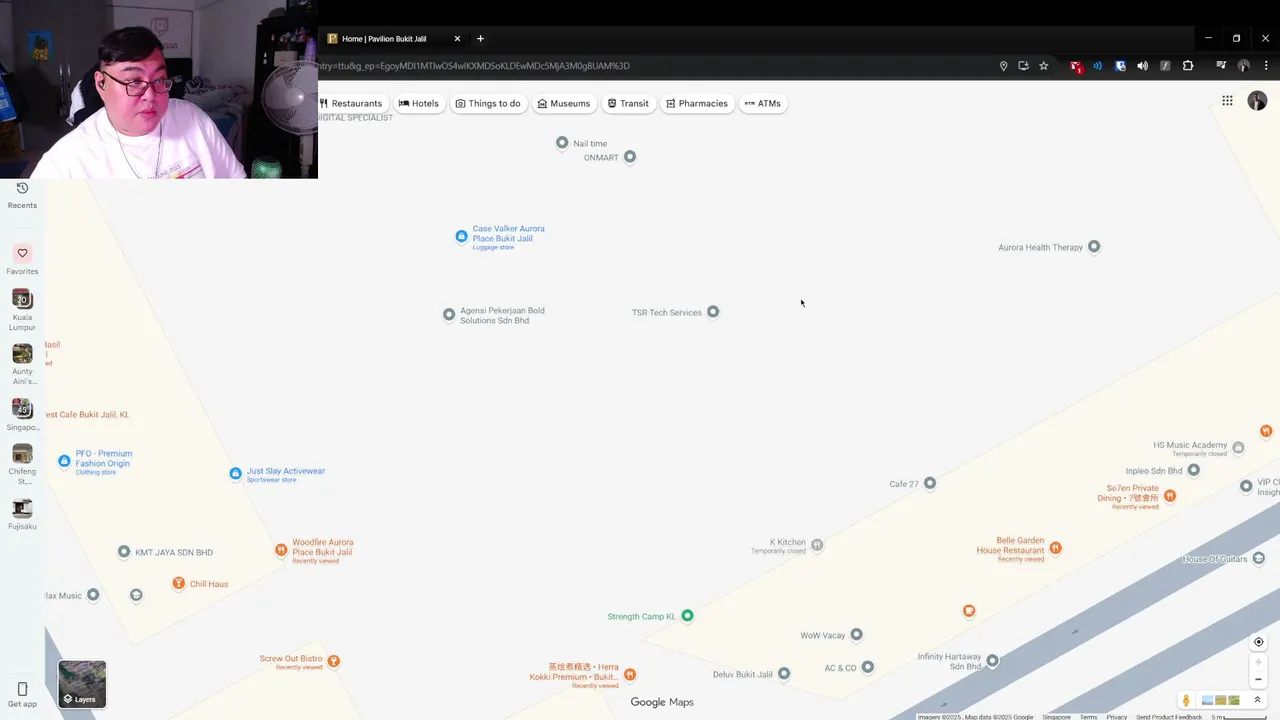
Task: Select the PFO Premium Fashion Origin marker
Action: [64, 460]
